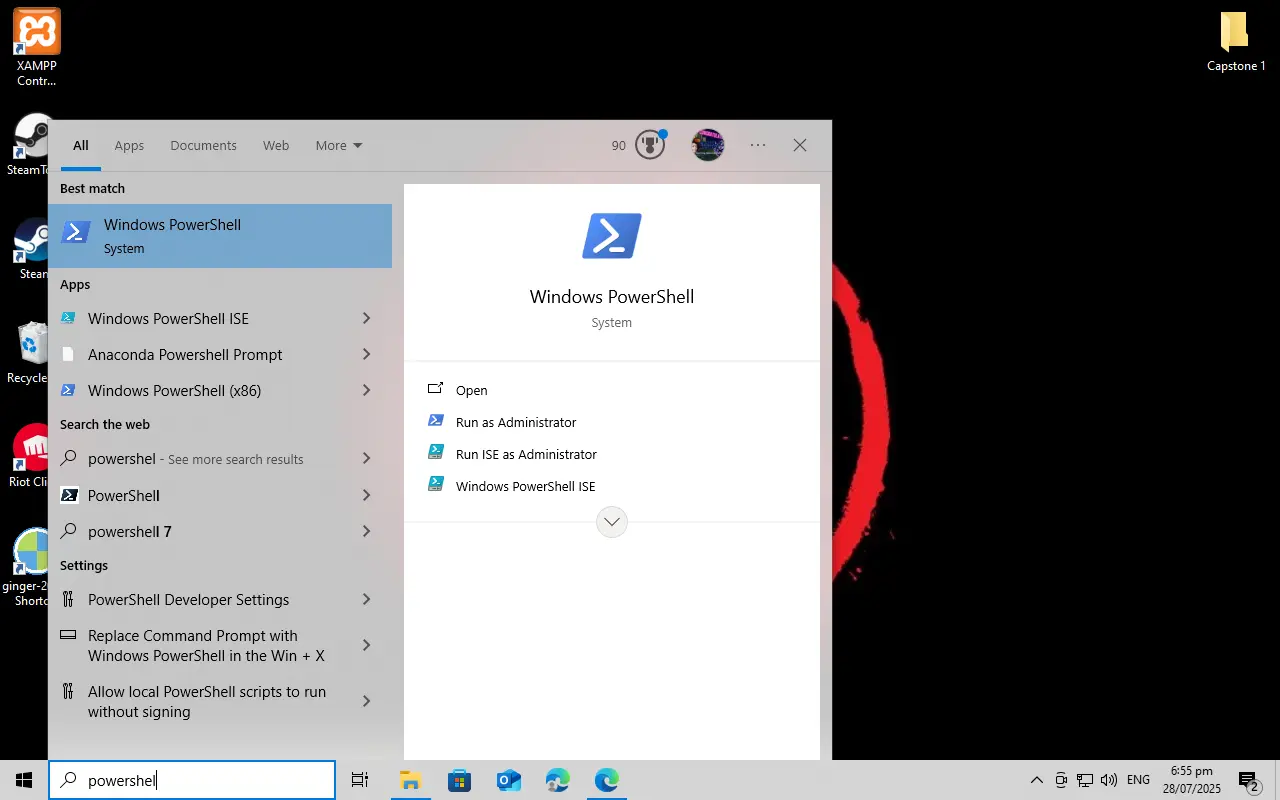Expand arrow for Windows PowerShell ISE
The height and width of the screenshot is (800, 1280).
(x=366, y=318)
